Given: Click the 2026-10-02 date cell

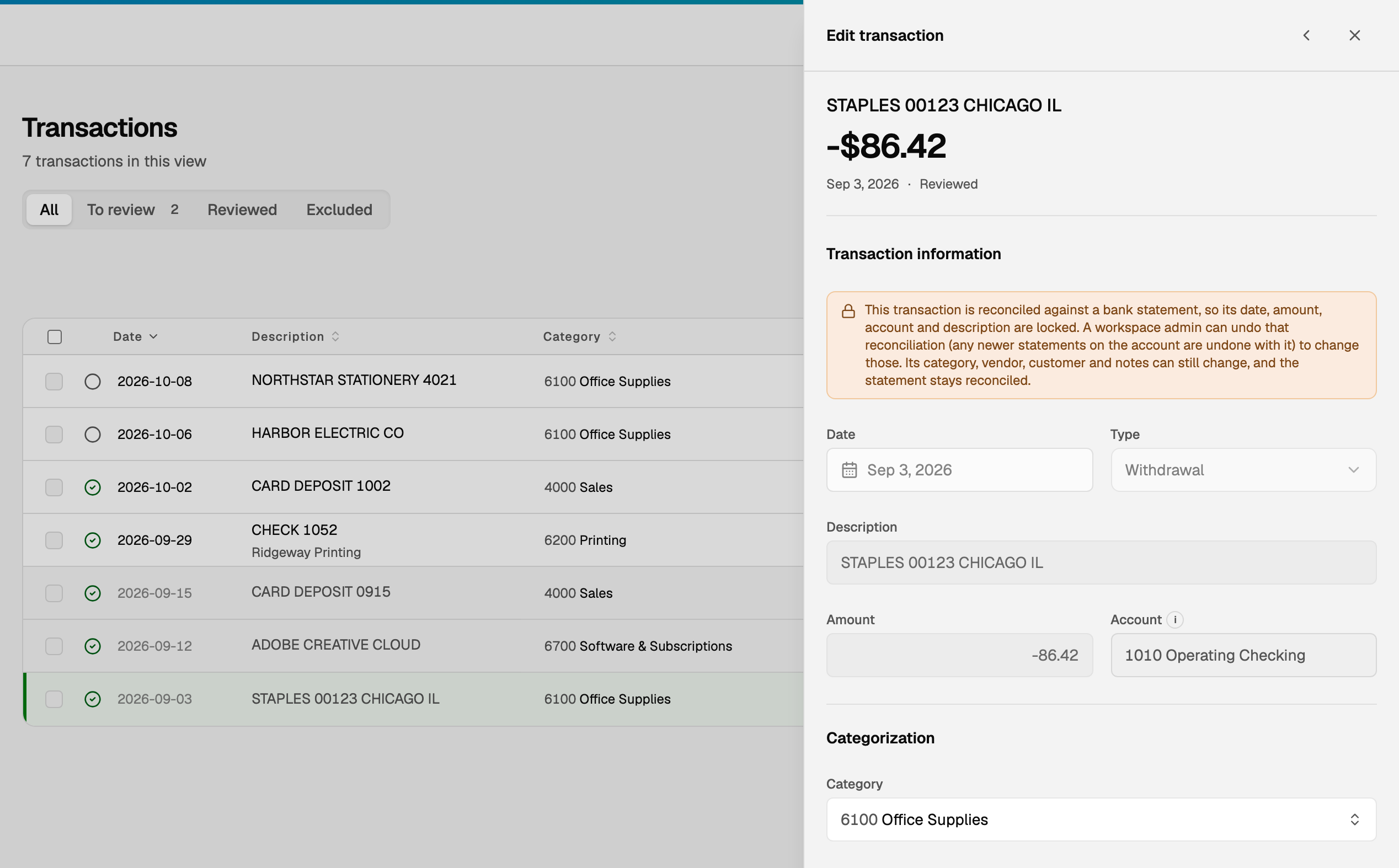Looking at the screenshot, I should [x=154, y=487].
